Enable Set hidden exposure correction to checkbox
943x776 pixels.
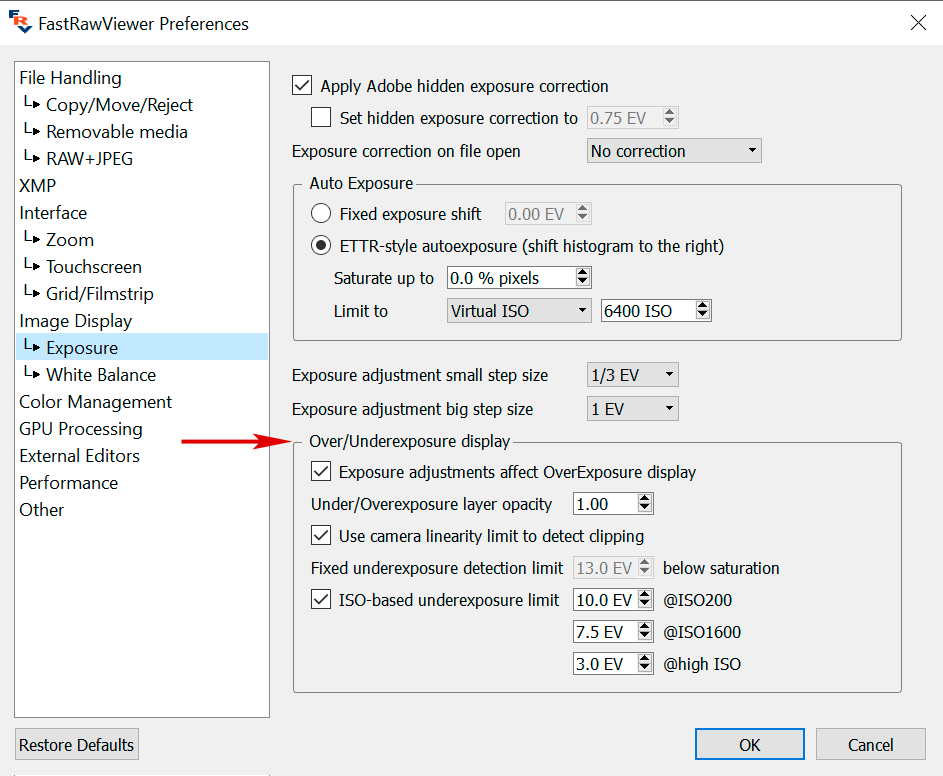pos(321,118)
